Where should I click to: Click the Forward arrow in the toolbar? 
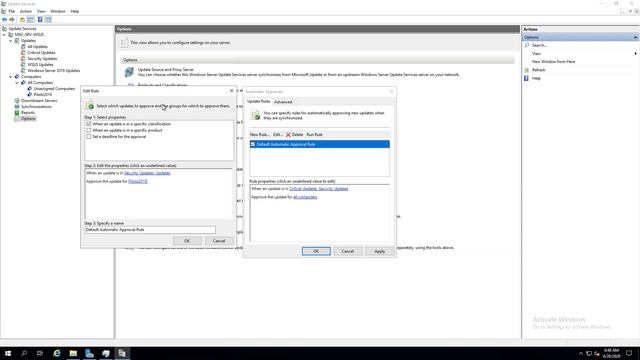pos(12,20)
